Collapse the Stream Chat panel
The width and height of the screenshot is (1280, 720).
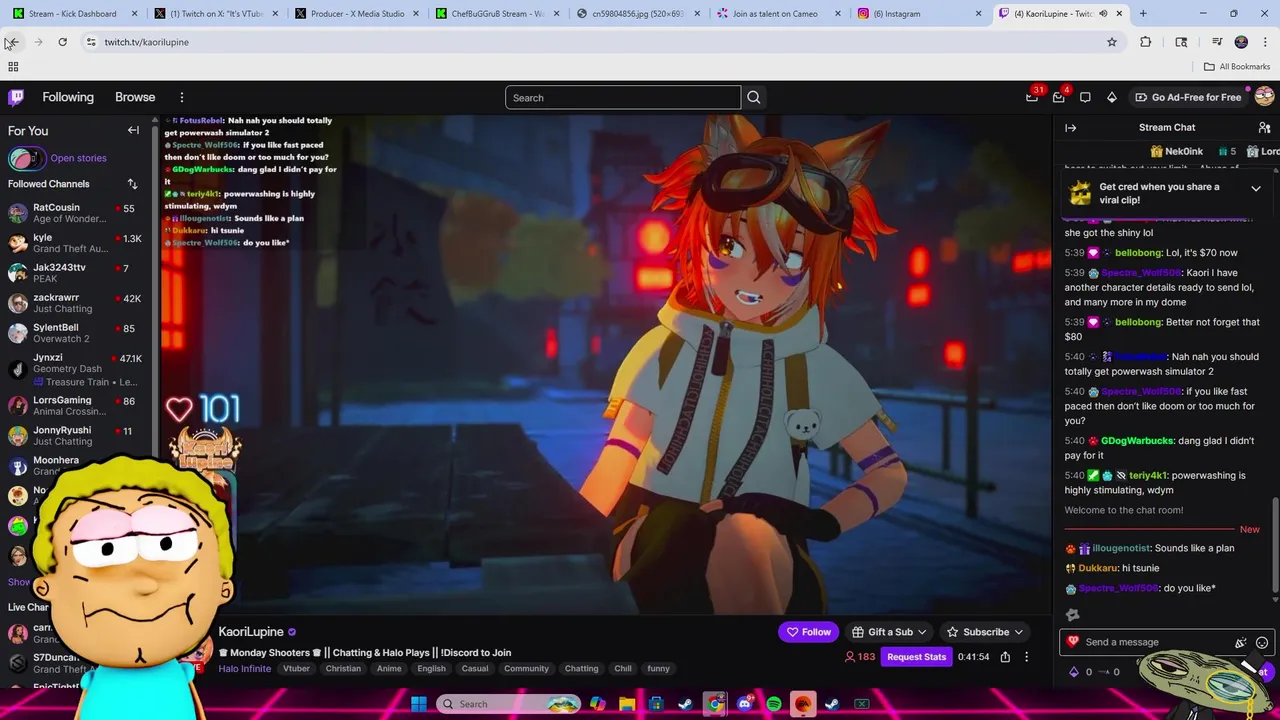pos(1070,128)
